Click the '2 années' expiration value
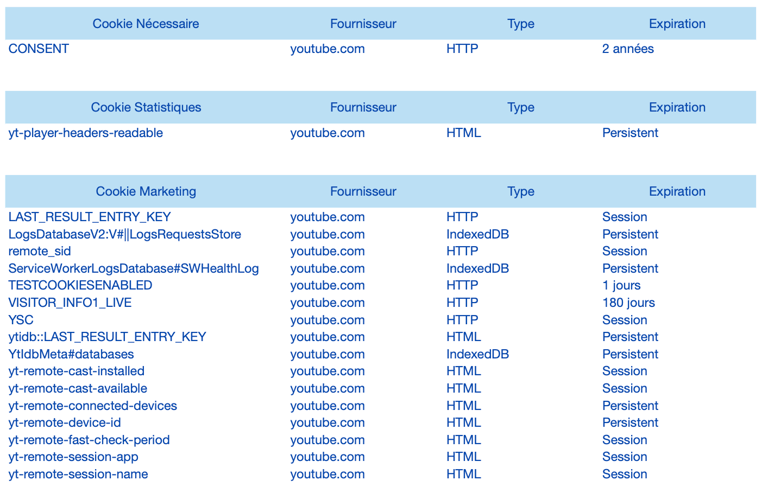This screenshot has height=489, width=768. [628, 49]
